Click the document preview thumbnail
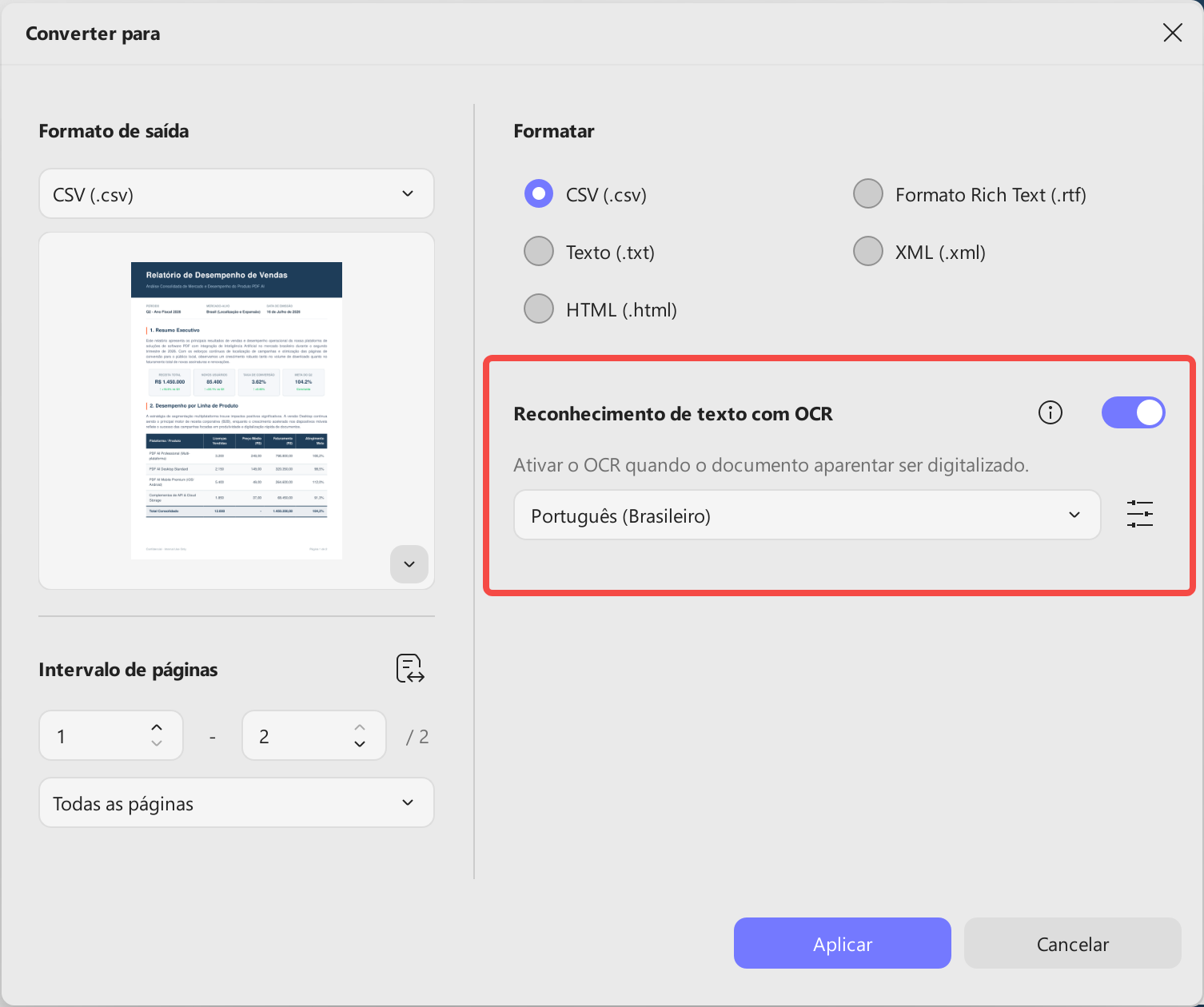 click(237, 410)
